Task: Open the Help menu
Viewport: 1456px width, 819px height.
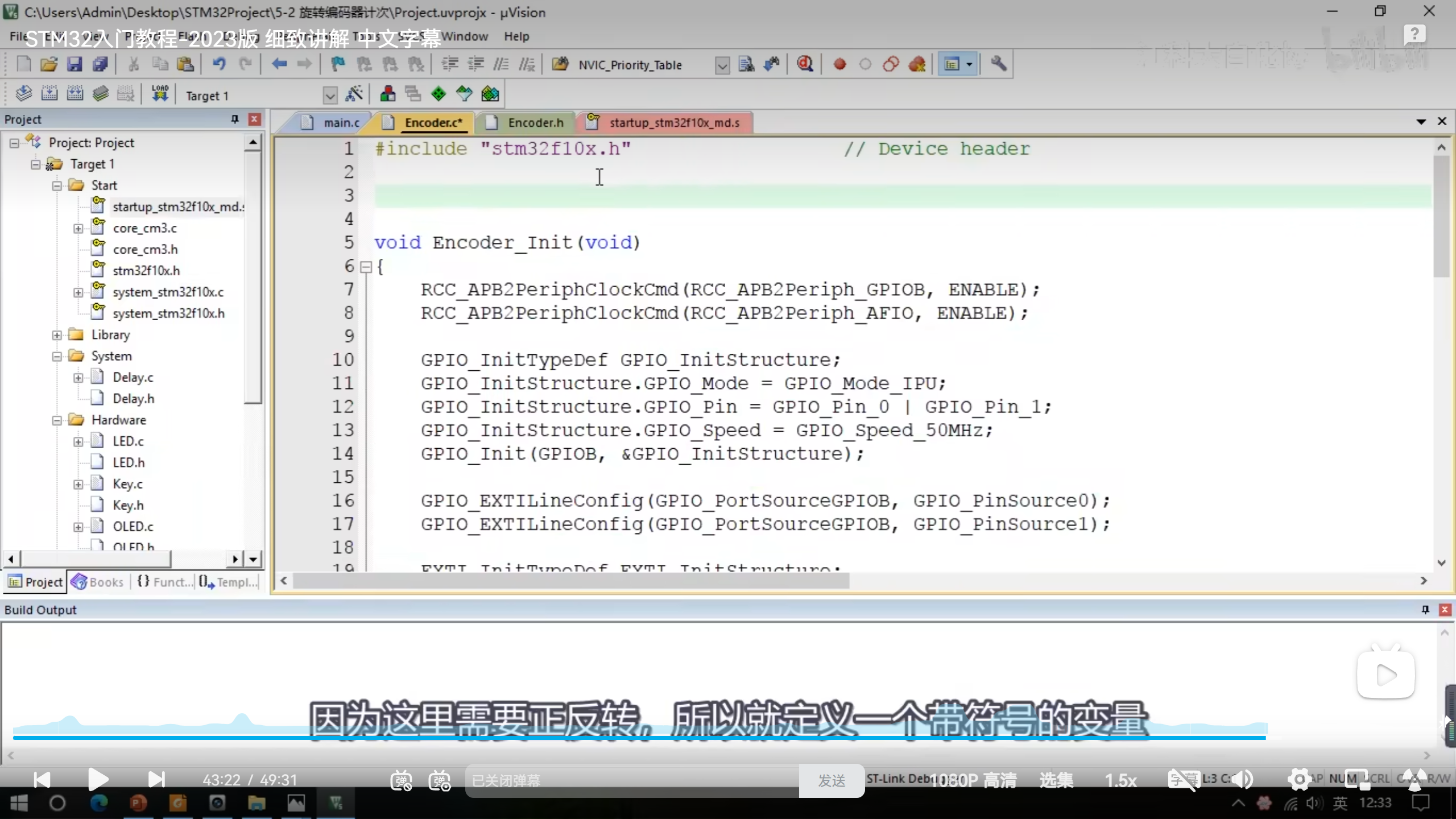Action: tap(516, 36)
